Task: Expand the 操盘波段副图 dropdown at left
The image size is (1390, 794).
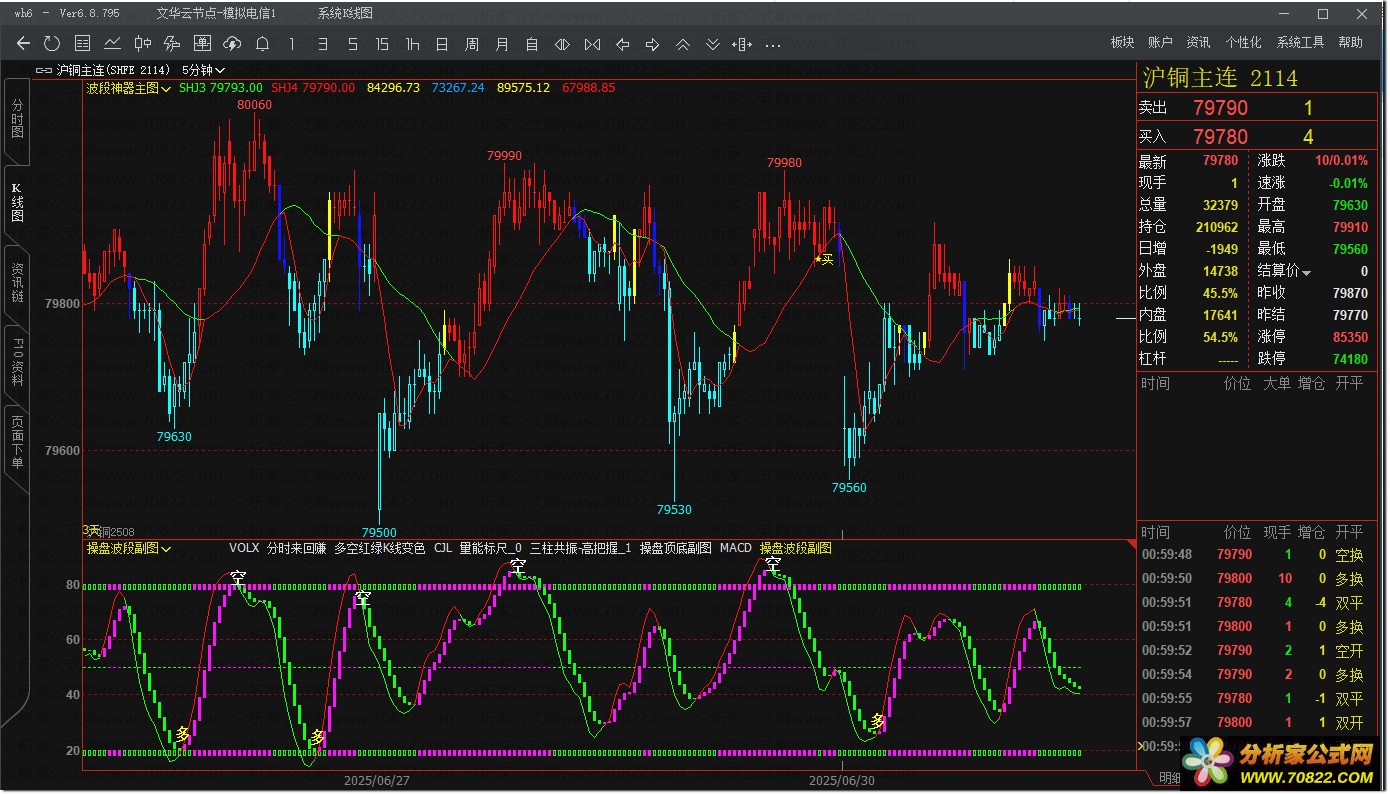Action: tap(129, 548)
